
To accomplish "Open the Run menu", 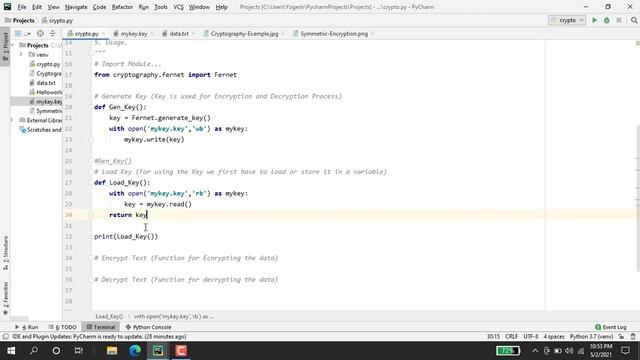I will tap(143, 7).
